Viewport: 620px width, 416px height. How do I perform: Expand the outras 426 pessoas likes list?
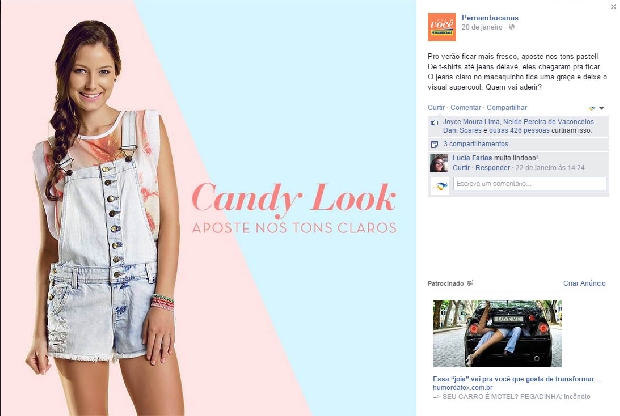tap(521, 130)
